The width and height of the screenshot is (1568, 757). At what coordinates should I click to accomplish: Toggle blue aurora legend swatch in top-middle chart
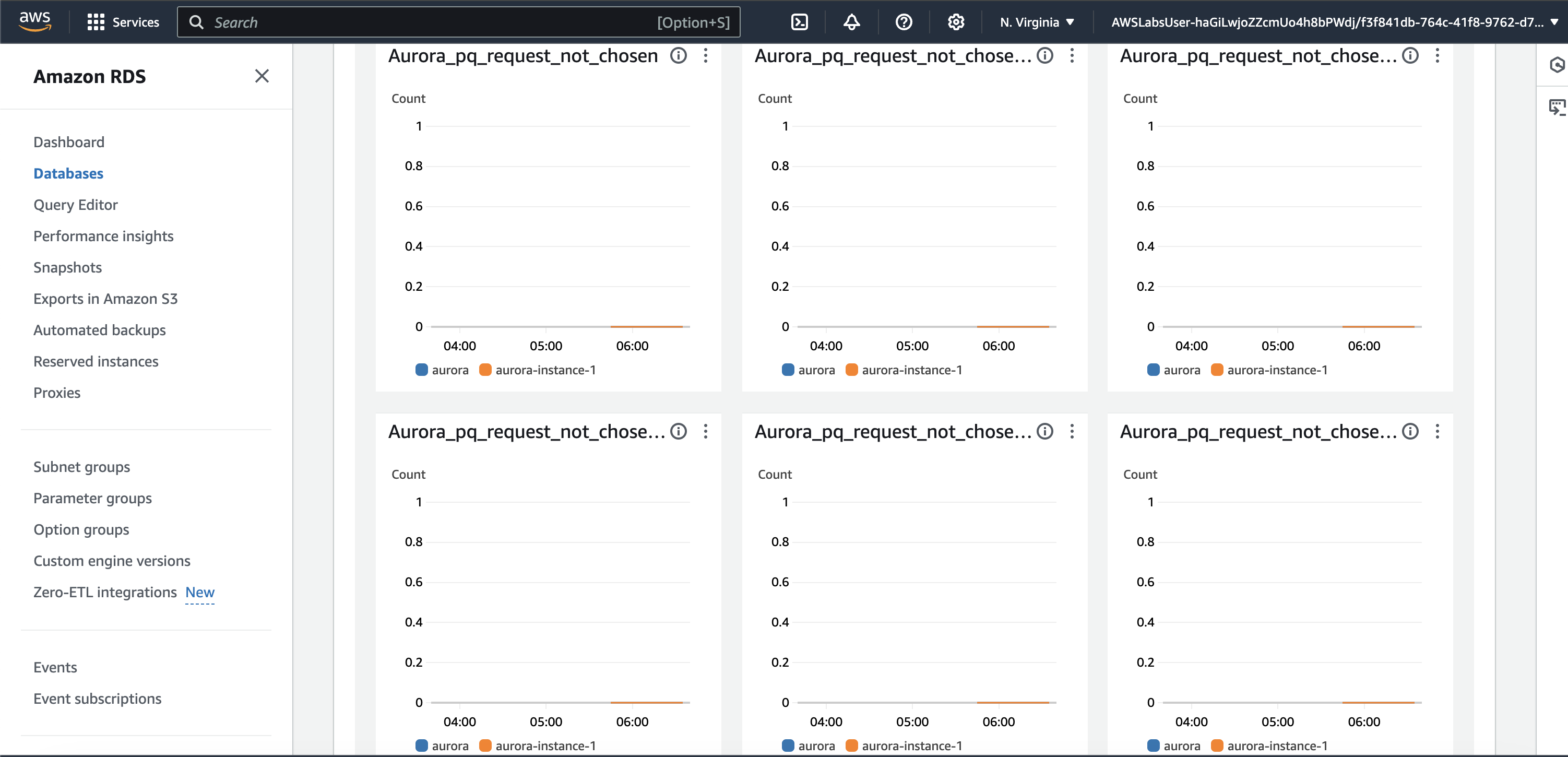coord(788,370)
